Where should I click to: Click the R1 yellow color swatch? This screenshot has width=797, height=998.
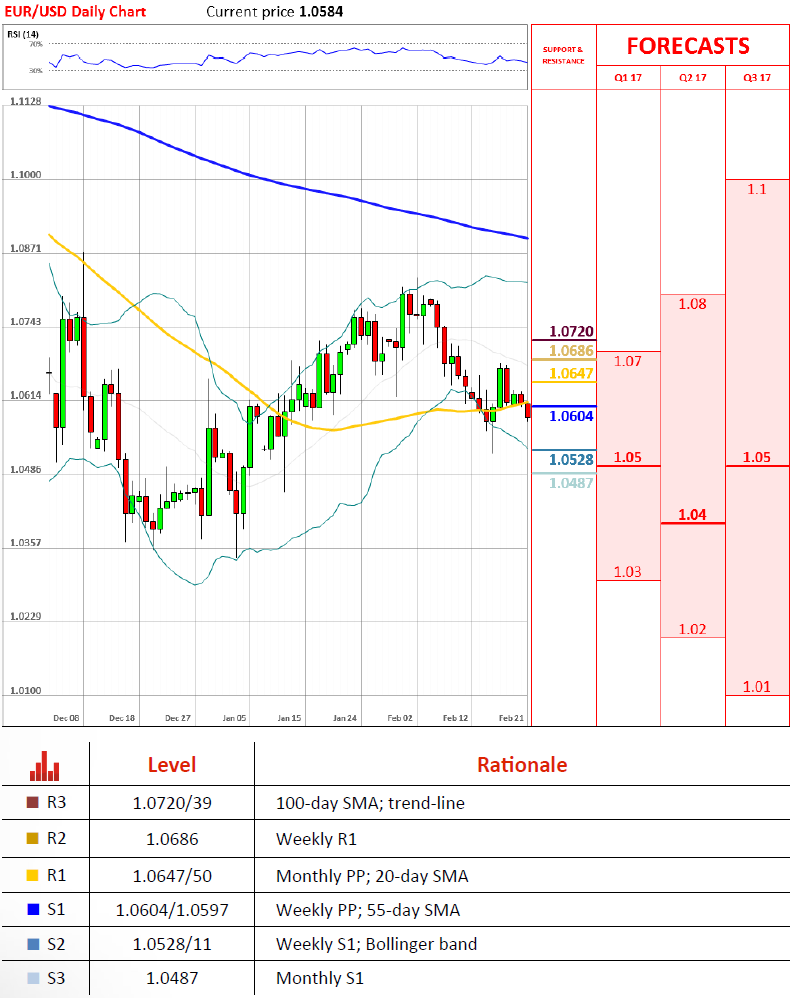(33, 874)
